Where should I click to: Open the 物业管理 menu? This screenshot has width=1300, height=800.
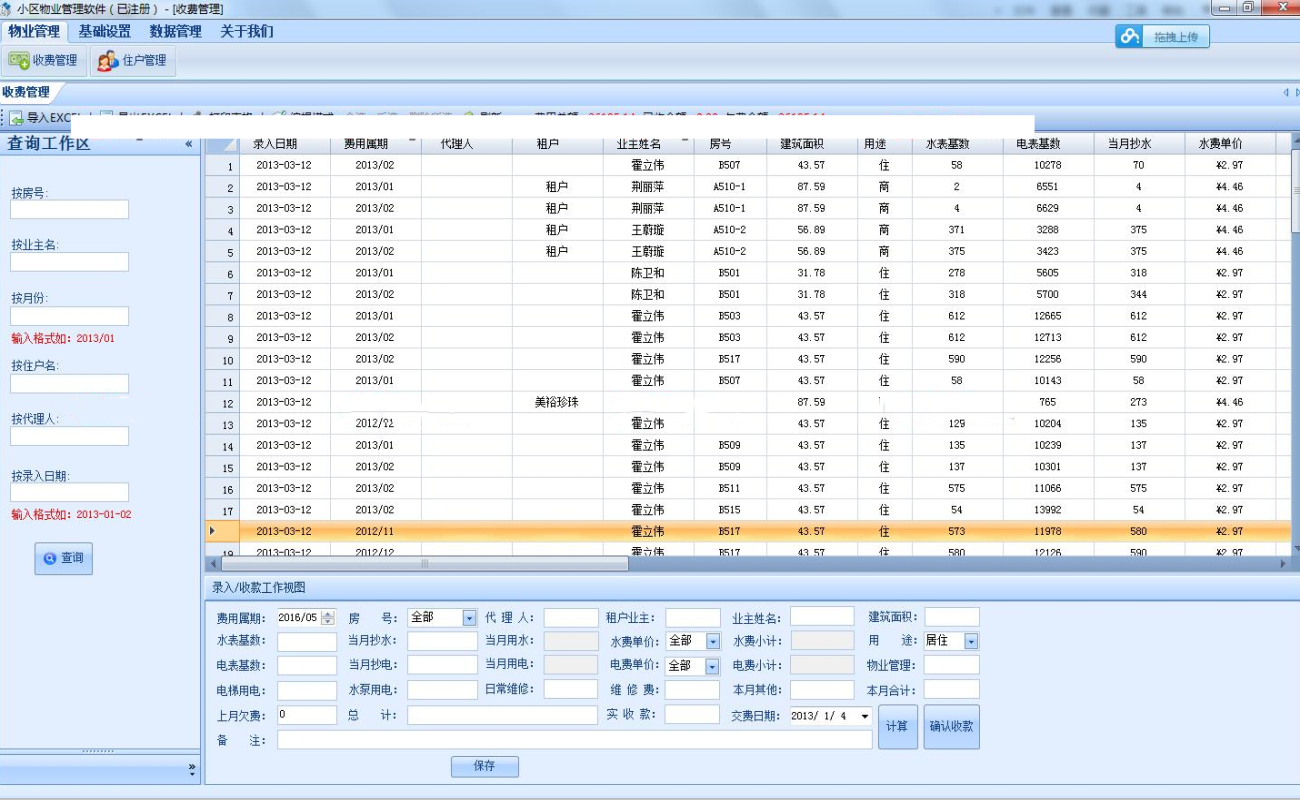click(34, 31)
